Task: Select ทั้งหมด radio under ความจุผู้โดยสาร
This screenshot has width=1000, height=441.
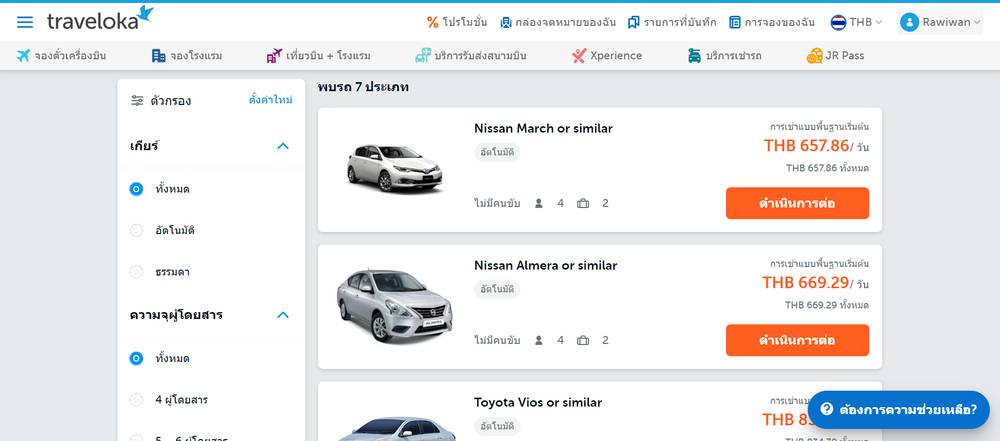Action: (x=136, y=359)
